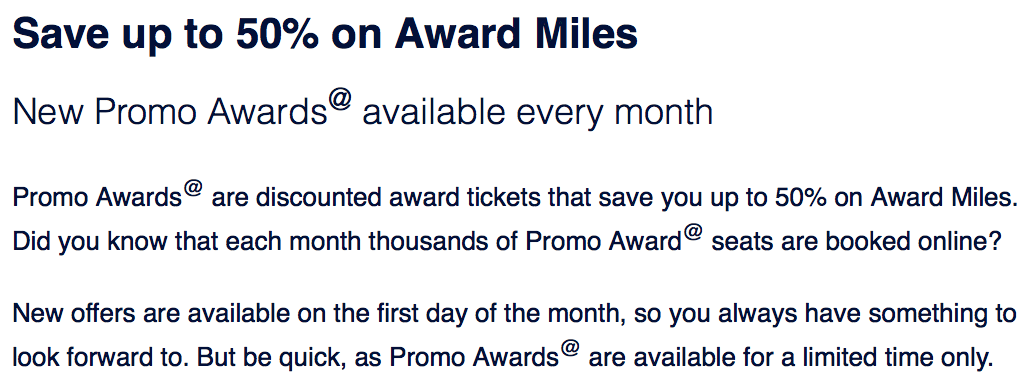Click the 'Save up to 50% on Award Miles' heading
The height and width of the screenshot is (392, 1034).
point(325,34)
